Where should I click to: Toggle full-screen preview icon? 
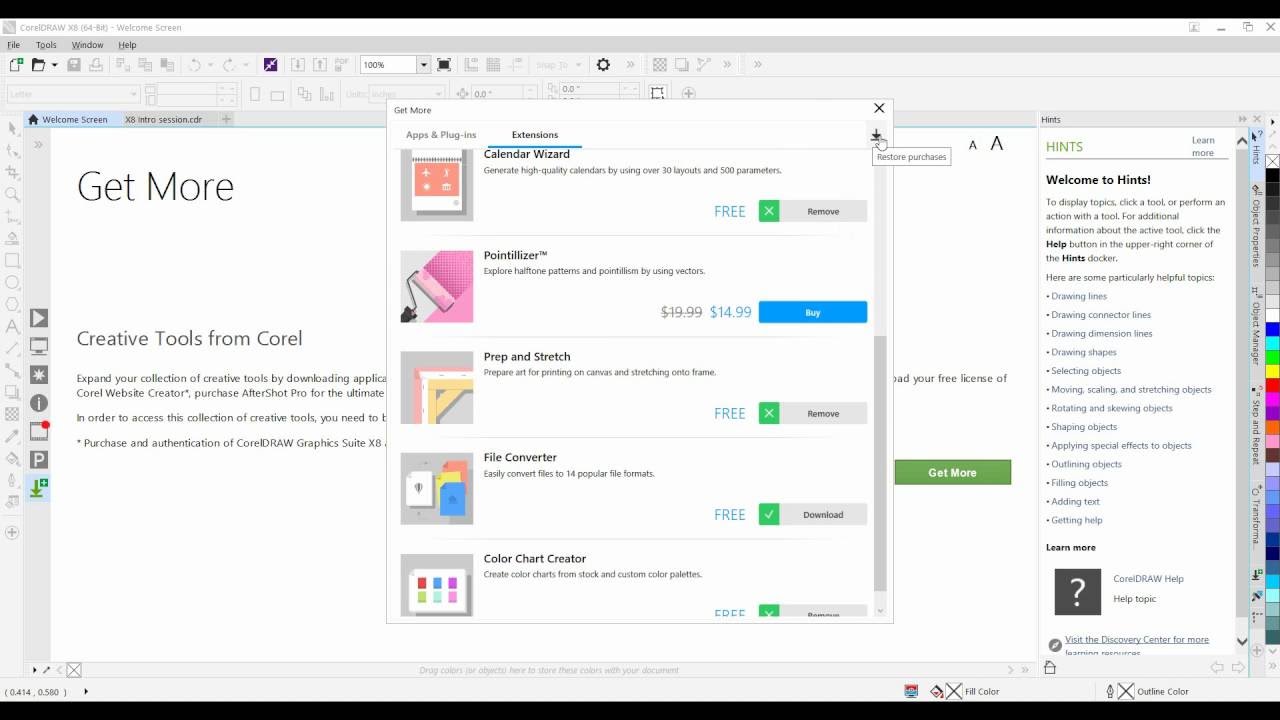(444, 64)
